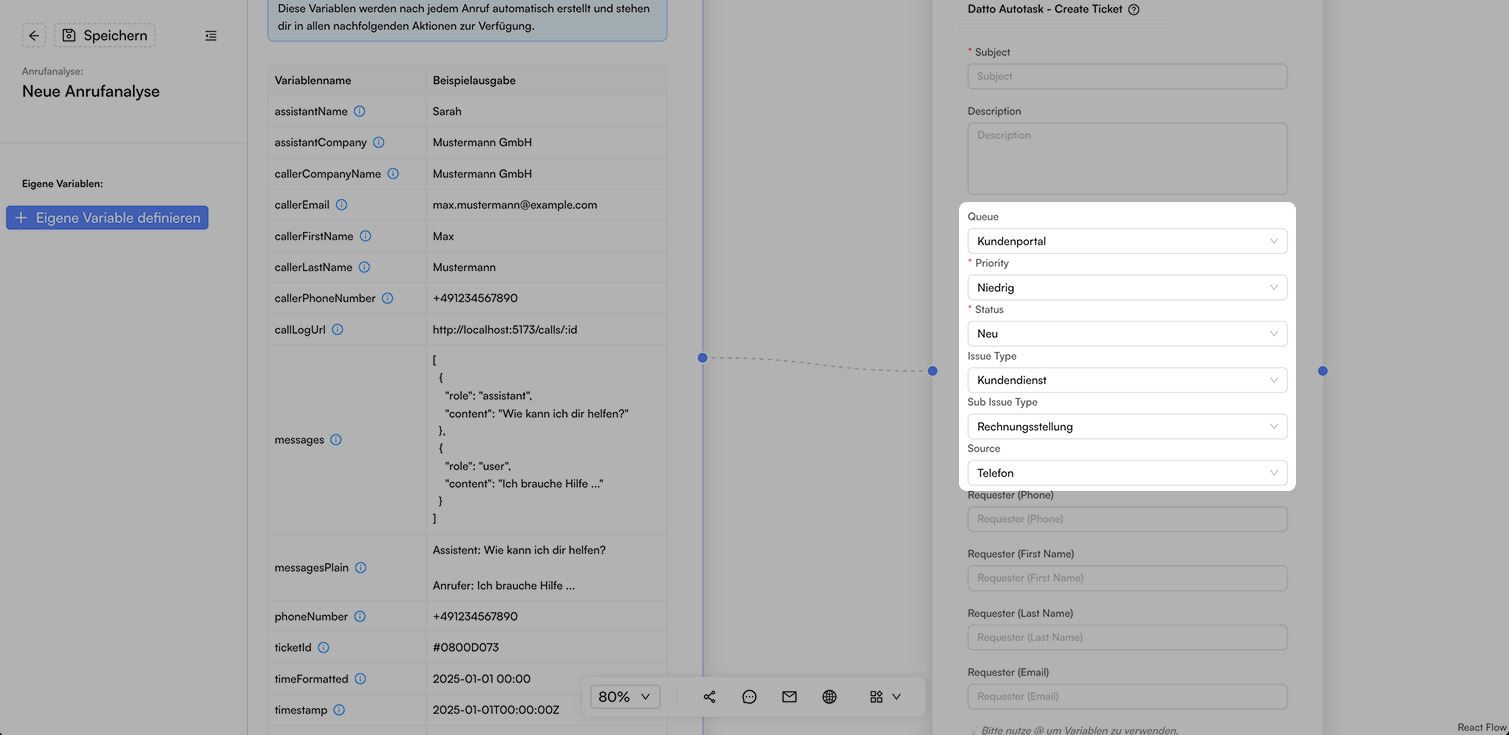Click info icon next to callerFirstName
The height and width of the screenshot is (735, 1509).
tap(365, 236)
